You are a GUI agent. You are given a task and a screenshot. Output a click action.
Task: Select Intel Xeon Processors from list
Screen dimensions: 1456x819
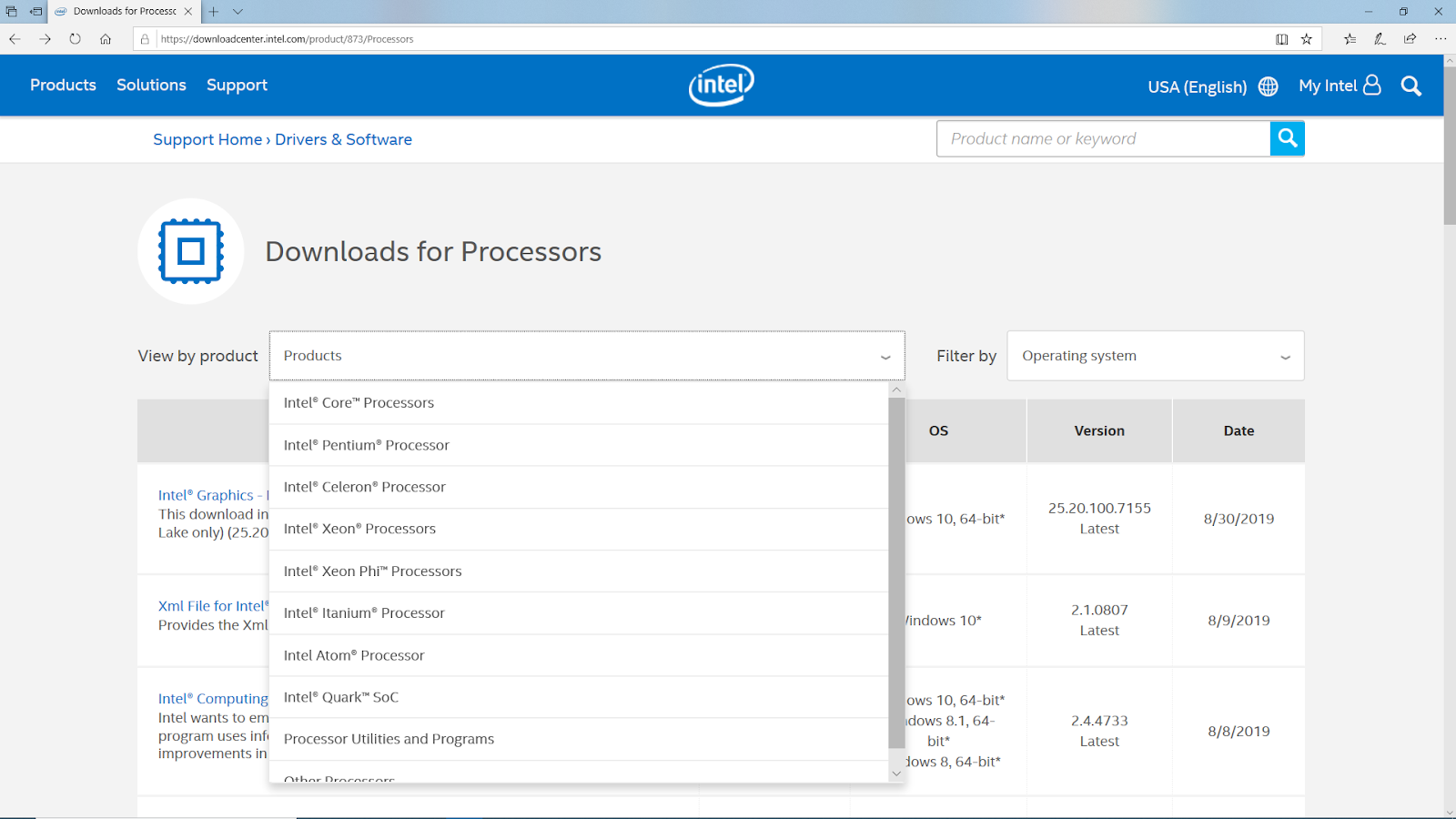point(359,529)
